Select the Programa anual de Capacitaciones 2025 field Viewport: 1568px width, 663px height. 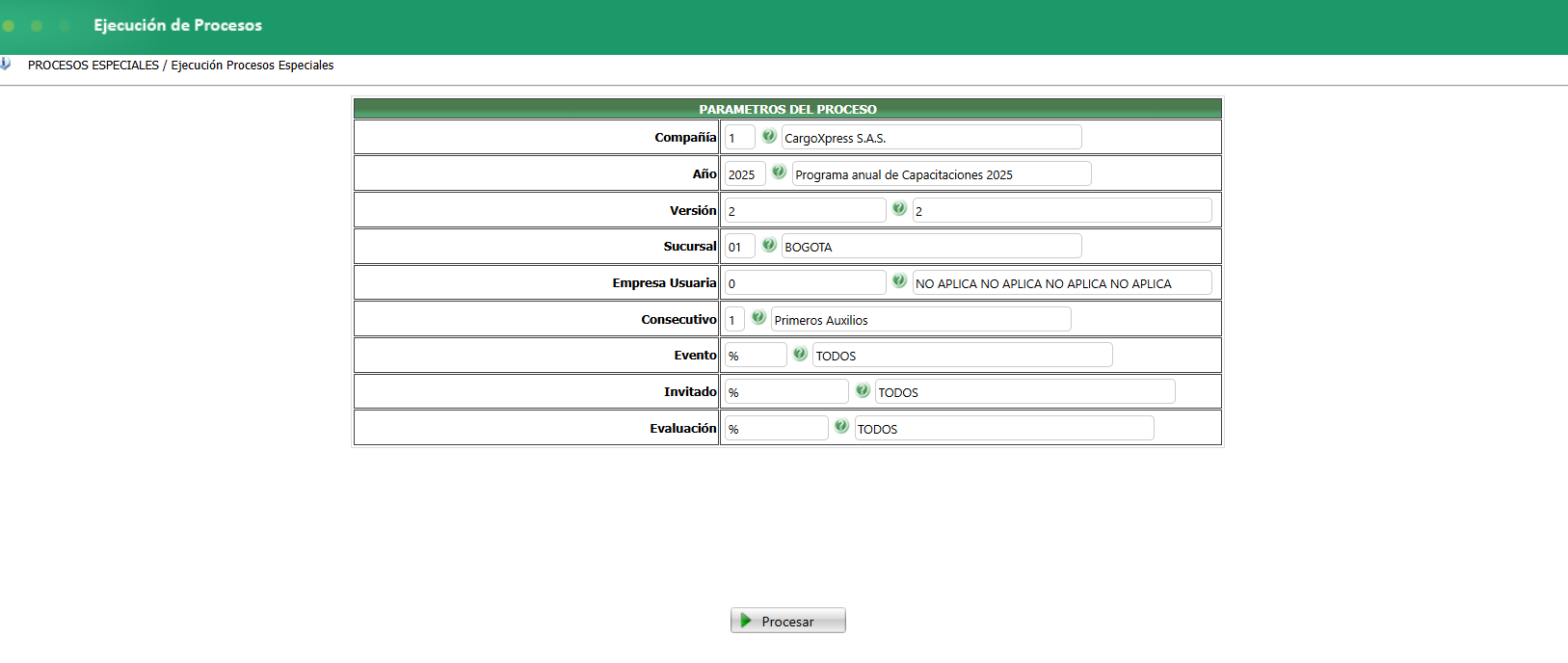pos(942,173)
